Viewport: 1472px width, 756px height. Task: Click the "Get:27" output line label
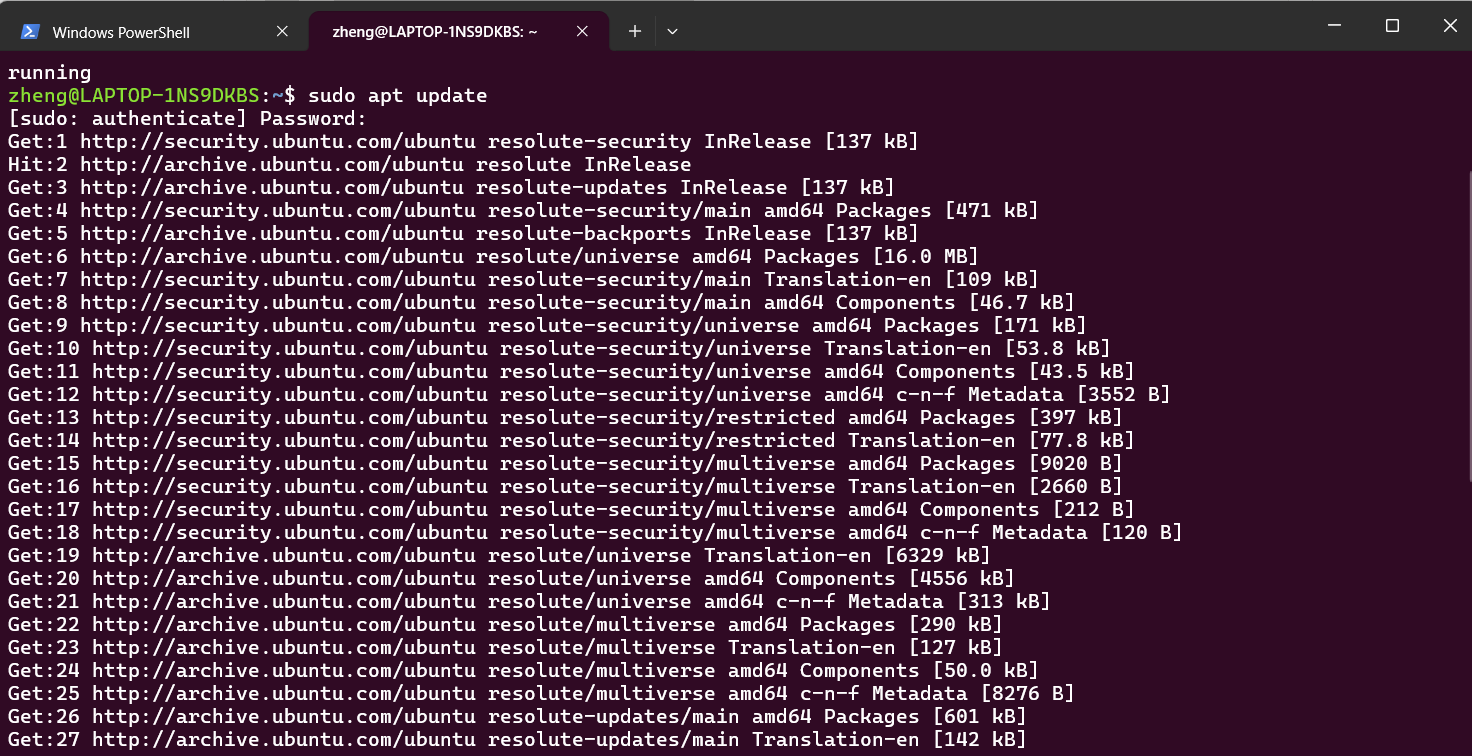coord(44,740)
